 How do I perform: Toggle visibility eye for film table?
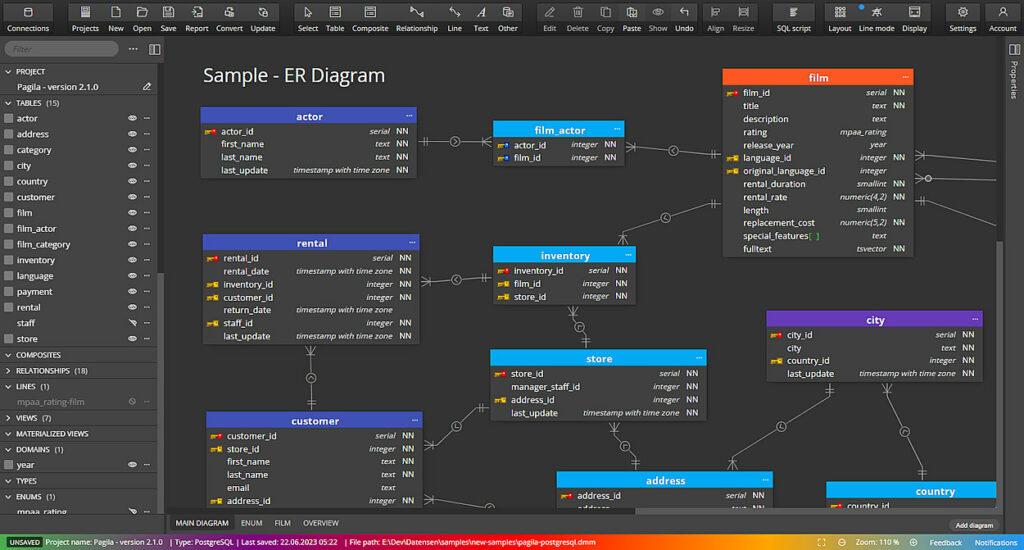click(133, 212)
